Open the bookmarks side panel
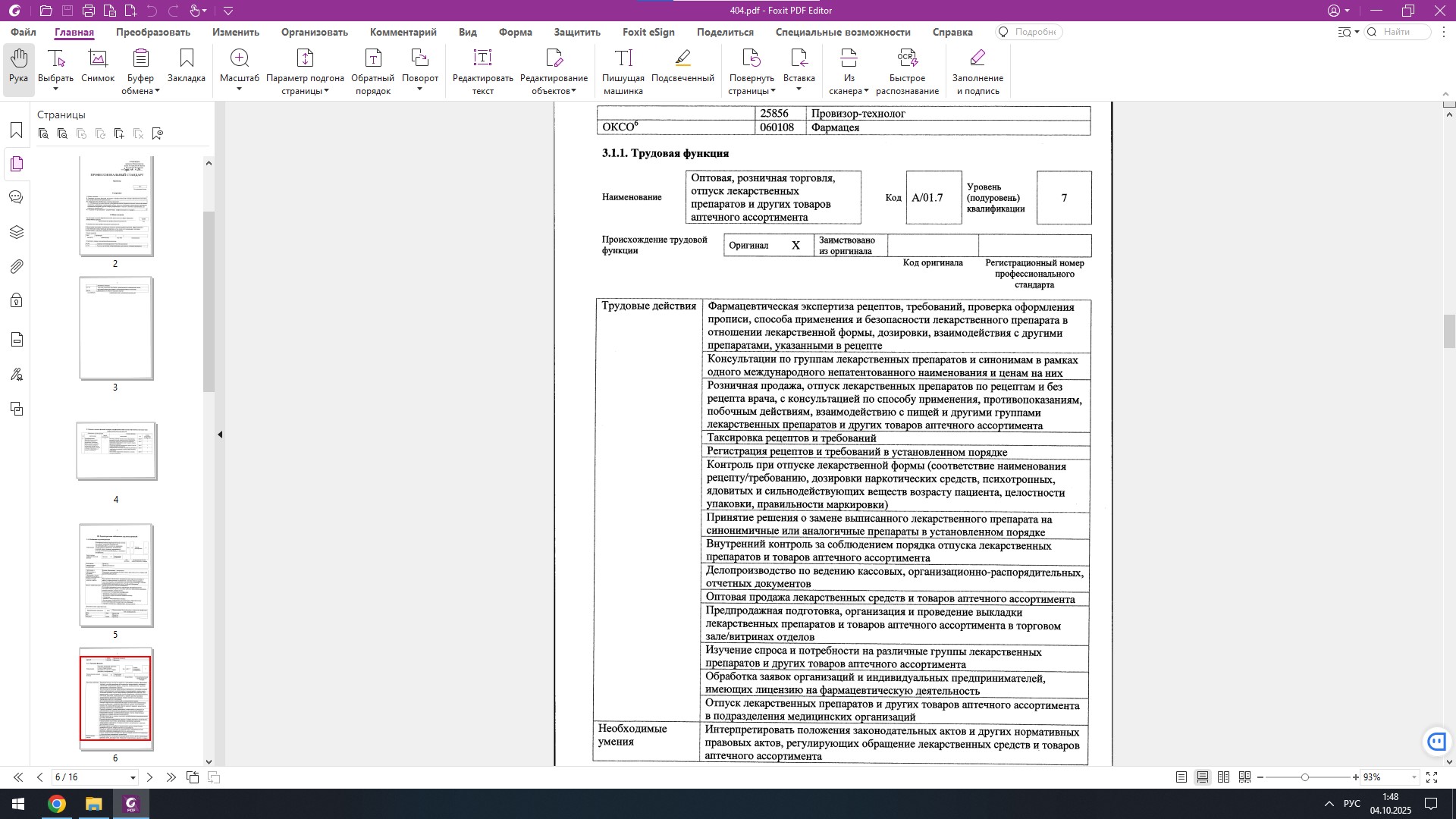The height and width of the screenshot is (819, 1456). [16, 130]
